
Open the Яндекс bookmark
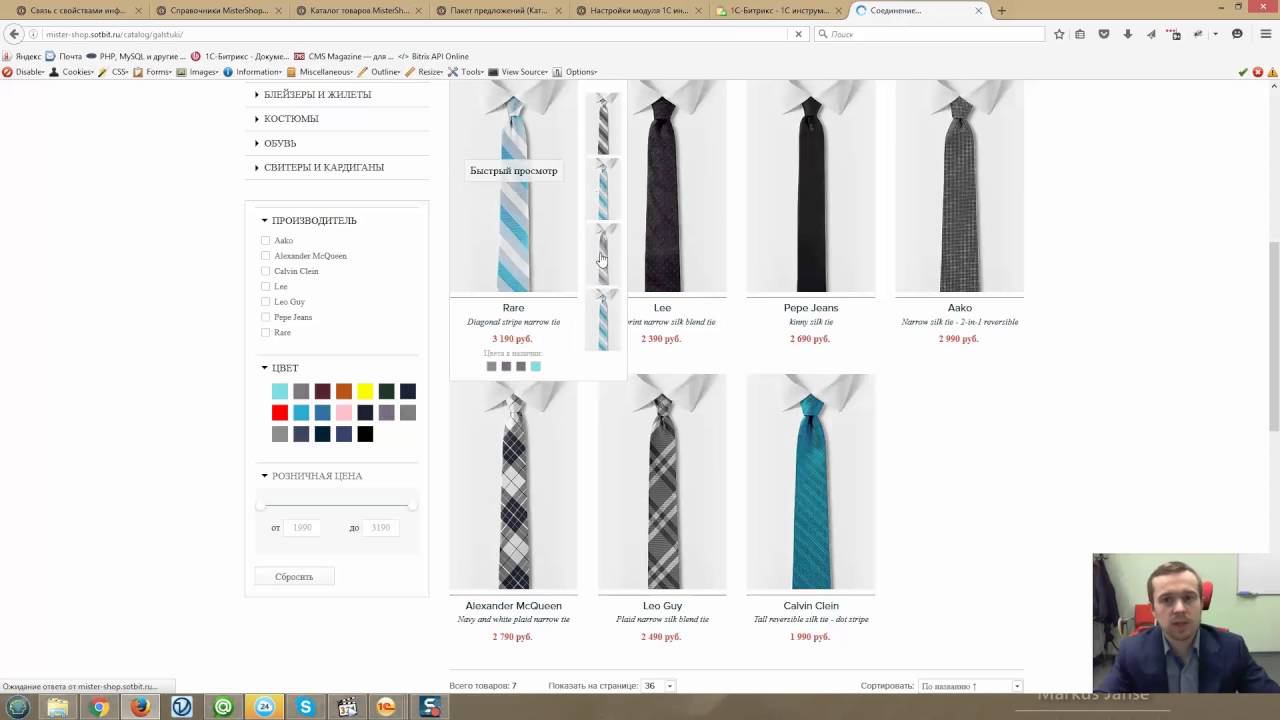coord(21,57)
